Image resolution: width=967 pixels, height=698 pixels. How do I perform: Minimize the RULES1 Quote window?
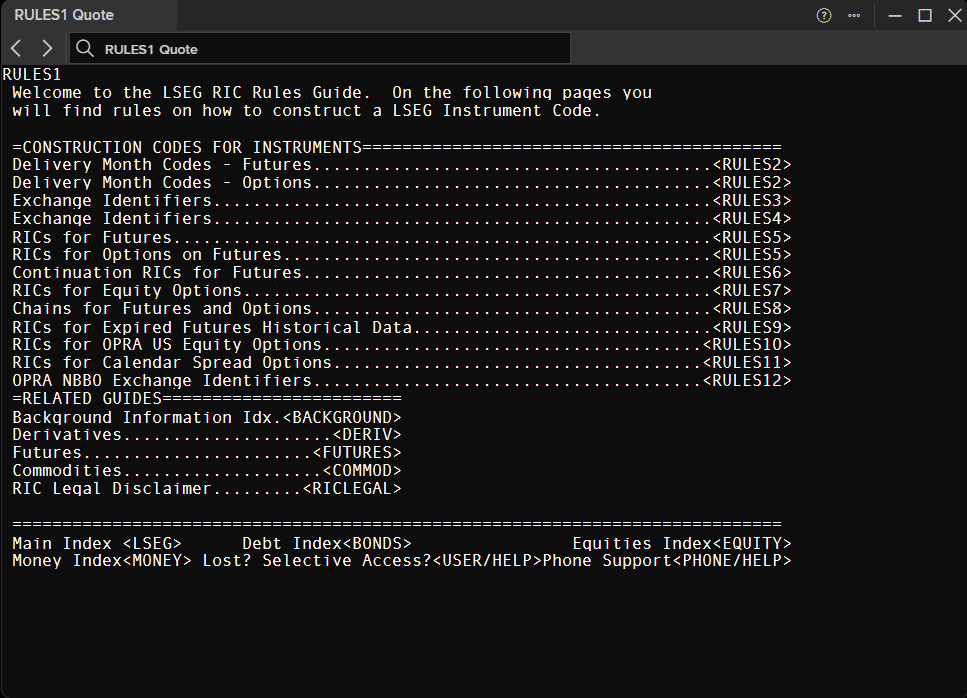(895, 15)
